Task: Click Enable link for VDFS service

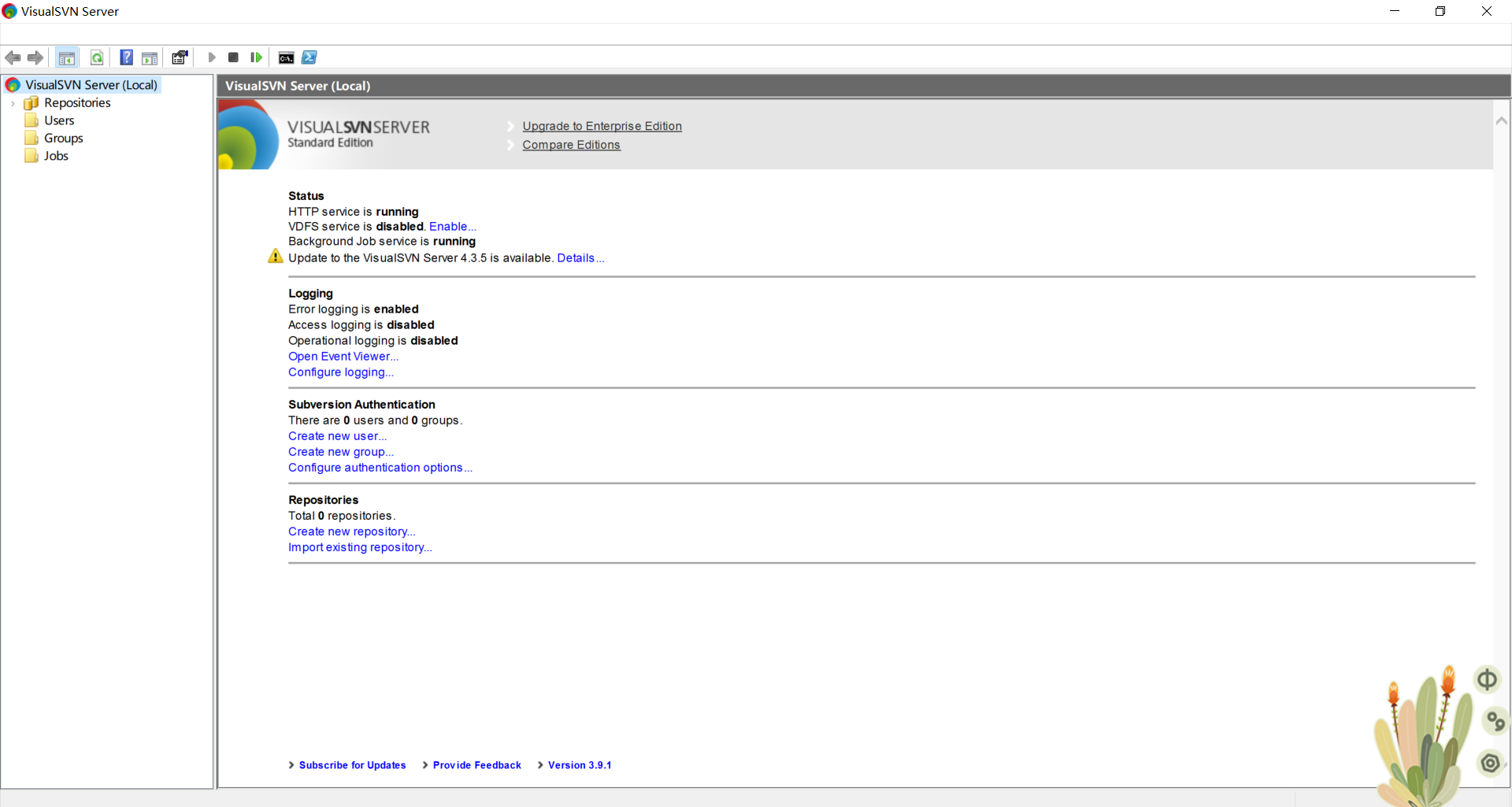Action: 453,227
